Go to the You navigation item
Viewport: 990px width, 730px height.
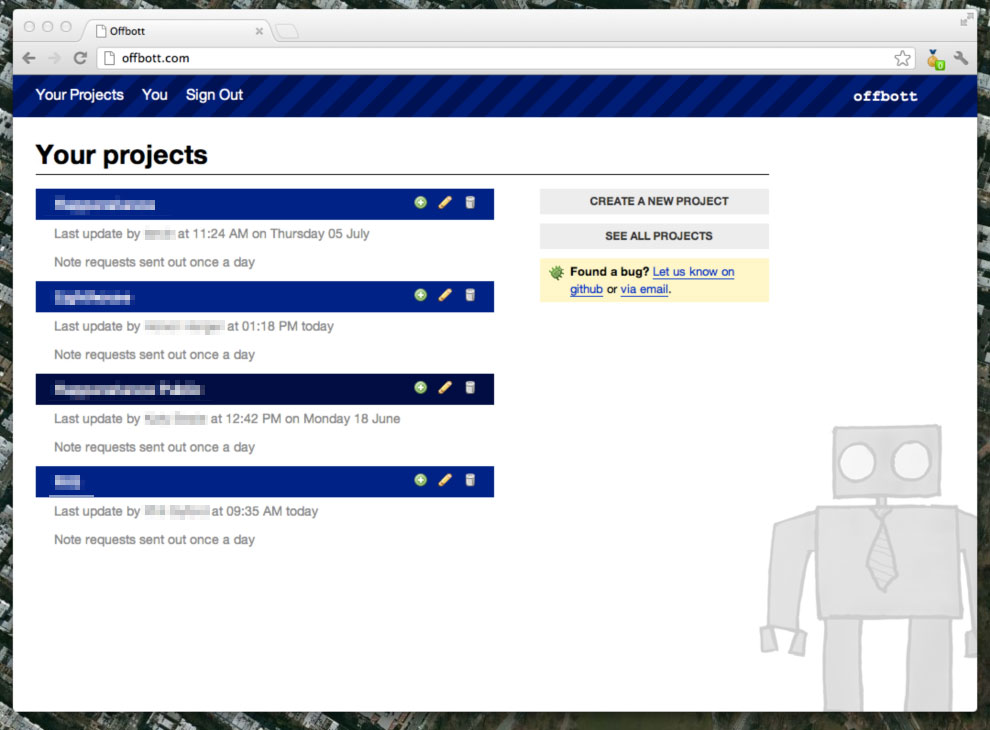(x=154, y=95)
